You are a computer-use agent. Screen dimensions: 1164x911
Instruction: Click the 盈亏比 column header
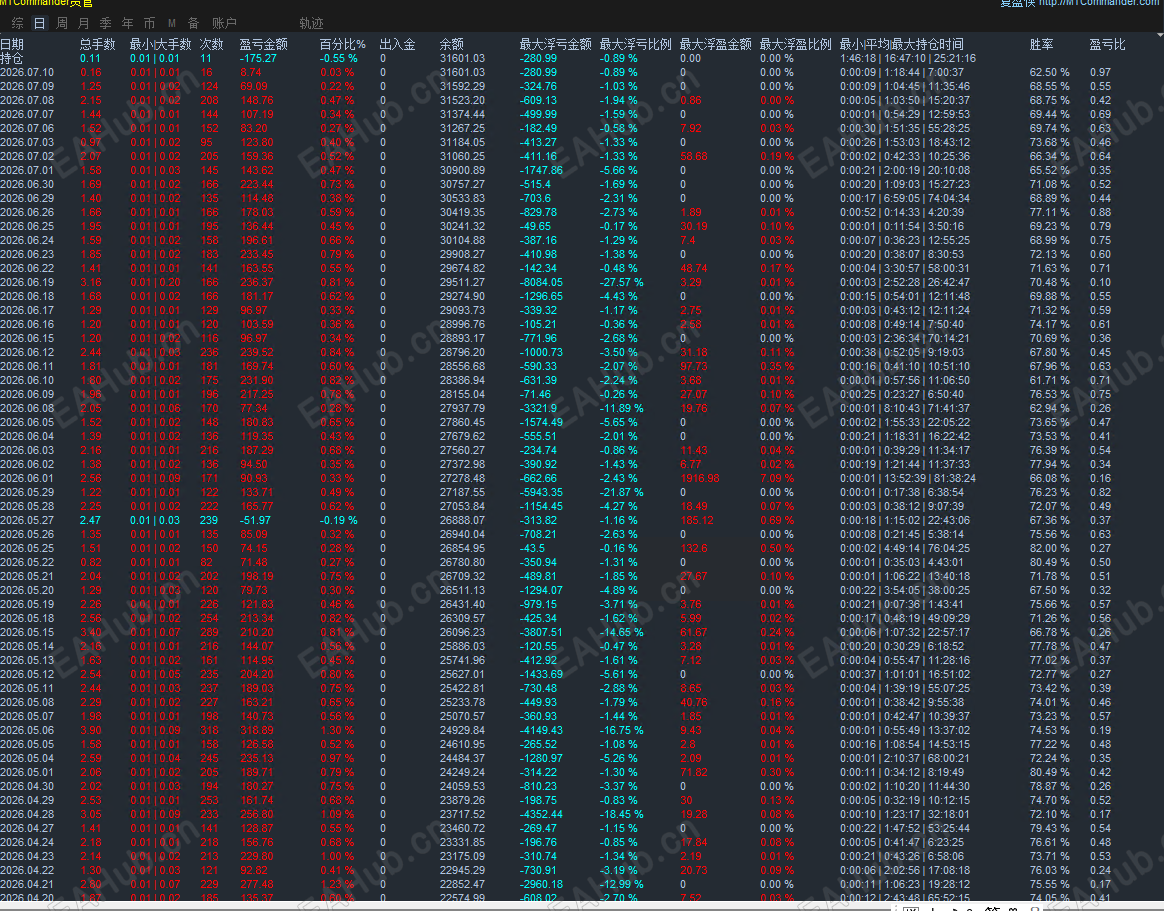pyautogui.click(x=1107, y=45)
